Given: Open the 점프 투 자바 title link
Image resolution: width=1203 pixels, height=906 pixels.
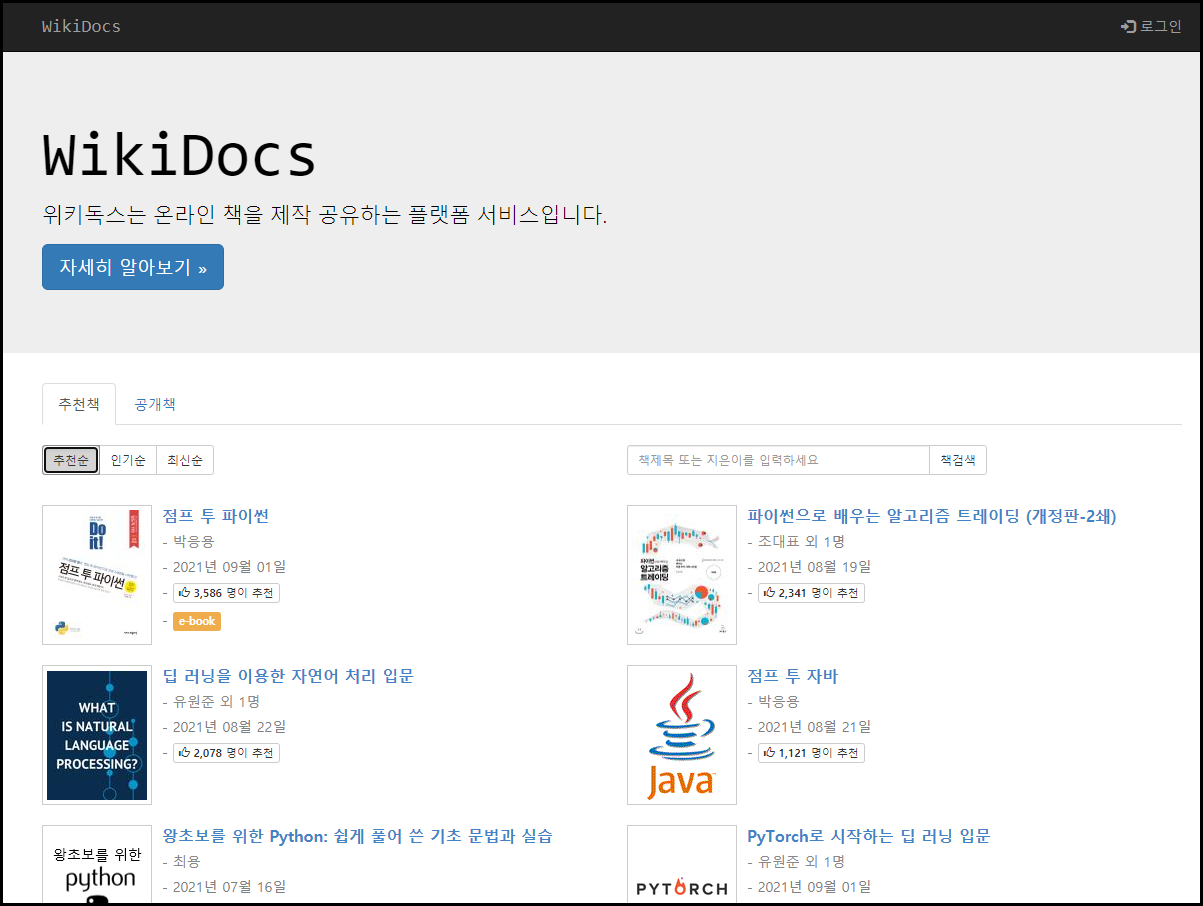Looking at the screenshot, I should (793, 676).
